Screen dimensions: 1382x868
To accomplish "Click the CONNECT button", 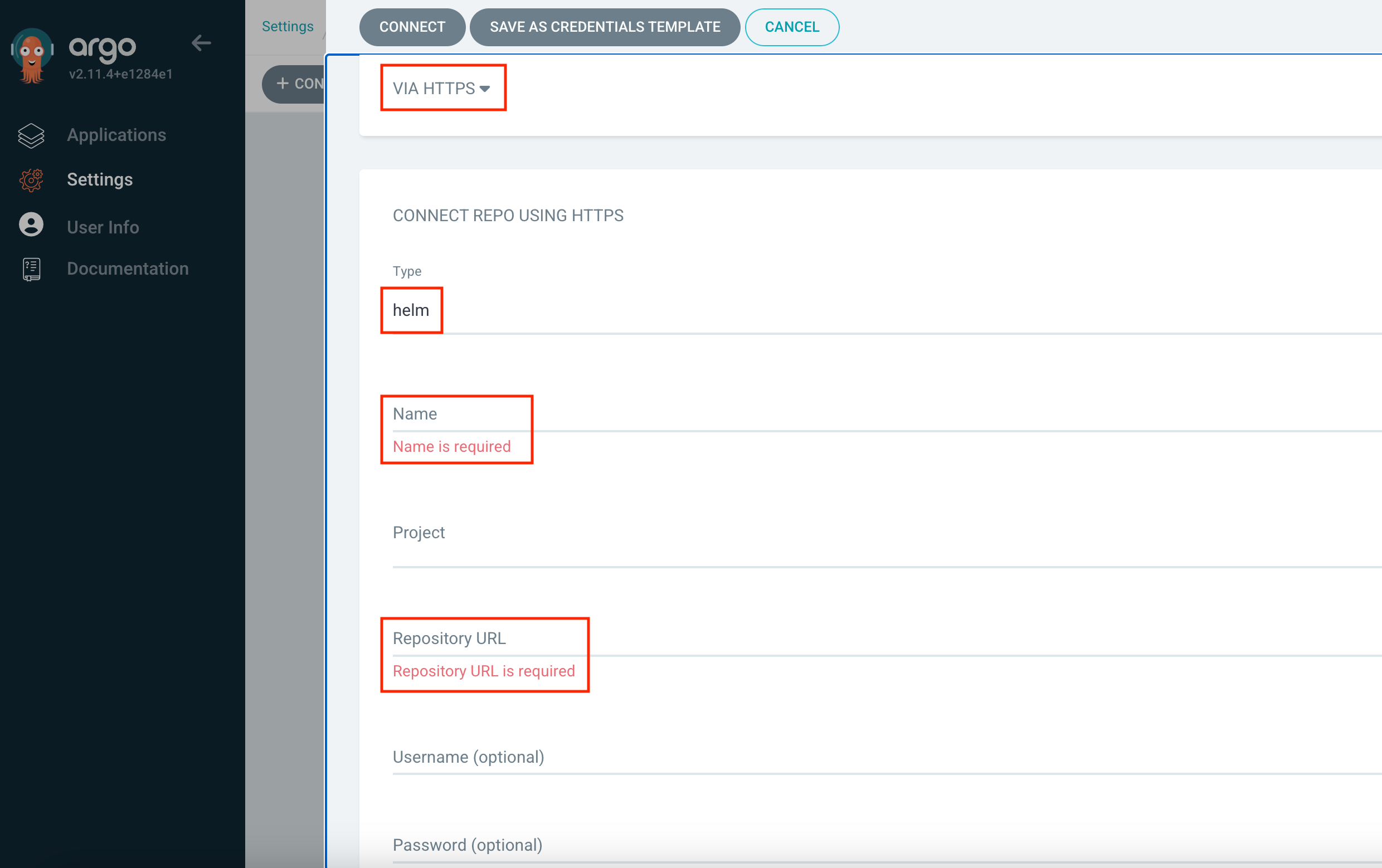I will pyautogui.click(x=410, y=27).
